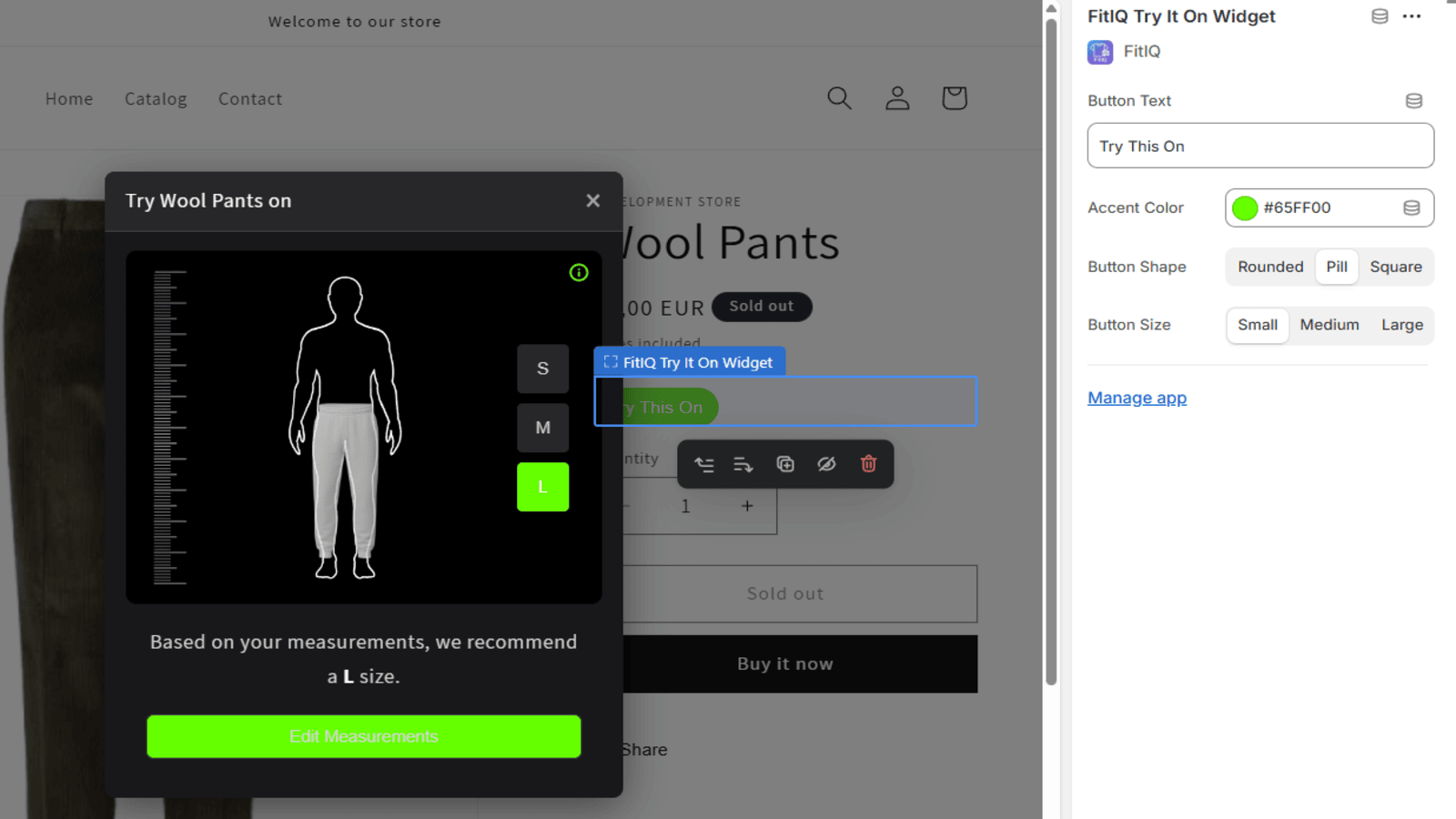Move the block down in the floating toolbar
Screen dimensions: 1456x819
pos(743,464)
